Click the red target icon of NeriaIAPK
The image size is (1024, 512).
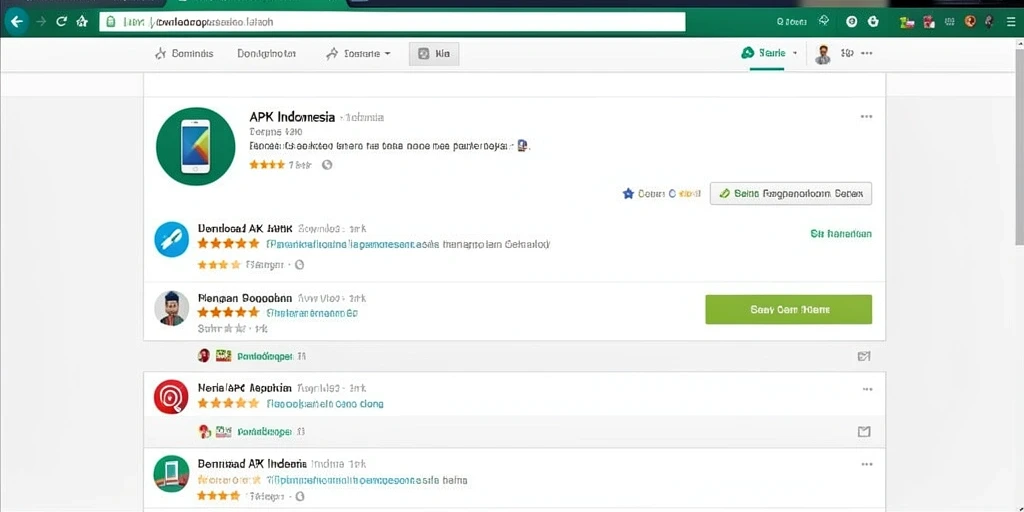171,397
